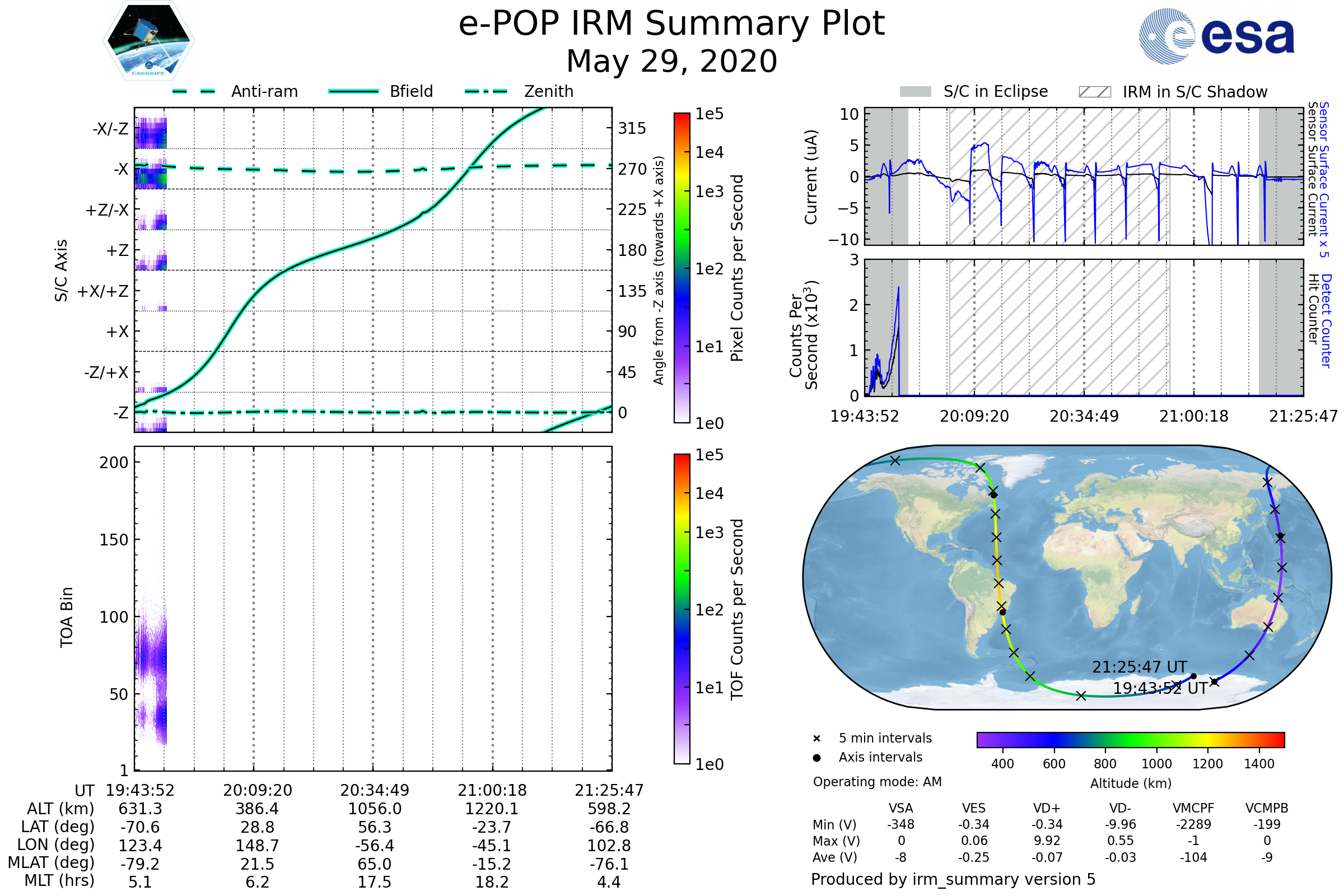The image size is (1344, 896).
Task: Click the 20:34:49 UT tick below TOA plot
Action: (374, 790)
